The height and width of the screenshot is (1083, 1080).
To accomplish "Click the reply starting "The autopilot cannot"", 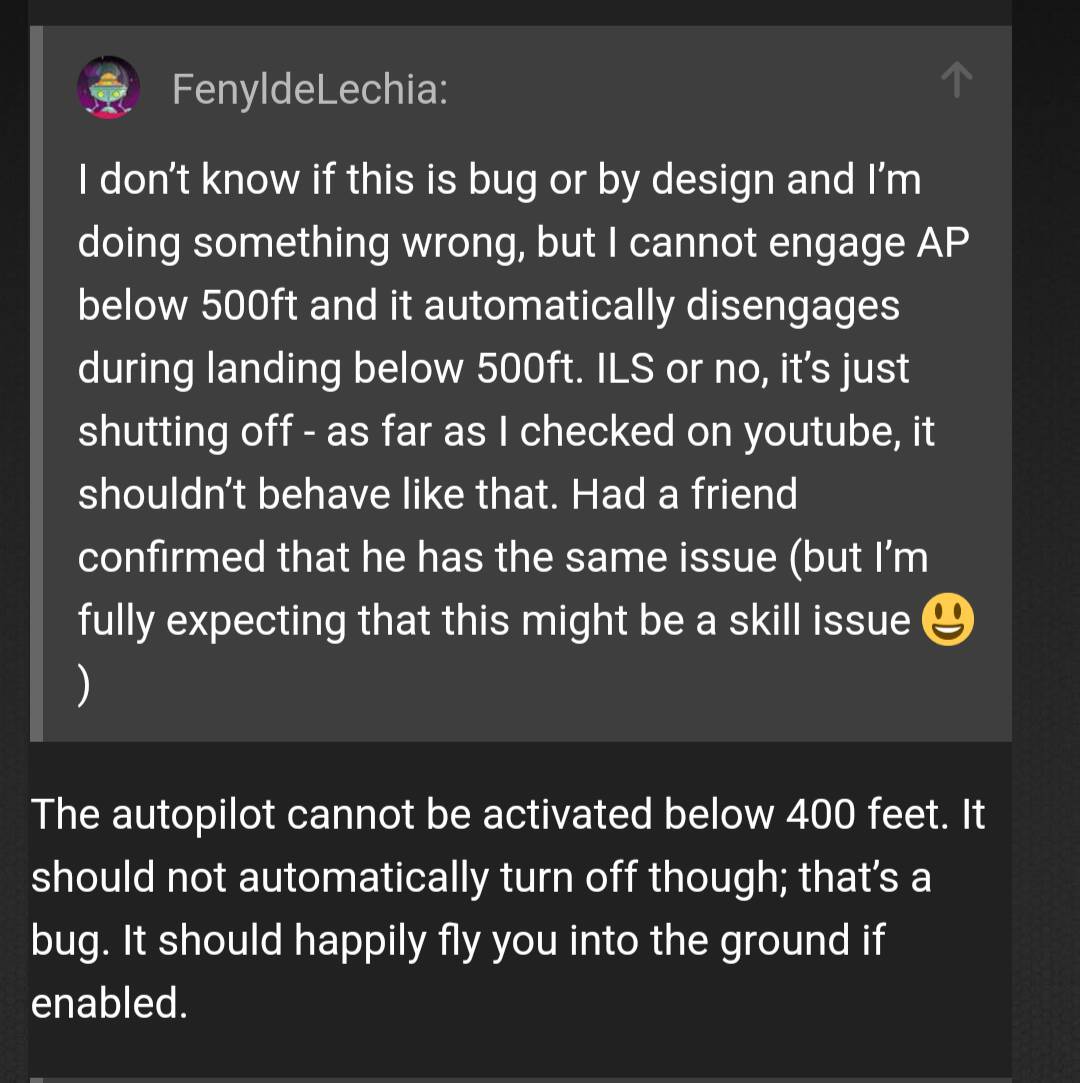I will tap(508, 908).
